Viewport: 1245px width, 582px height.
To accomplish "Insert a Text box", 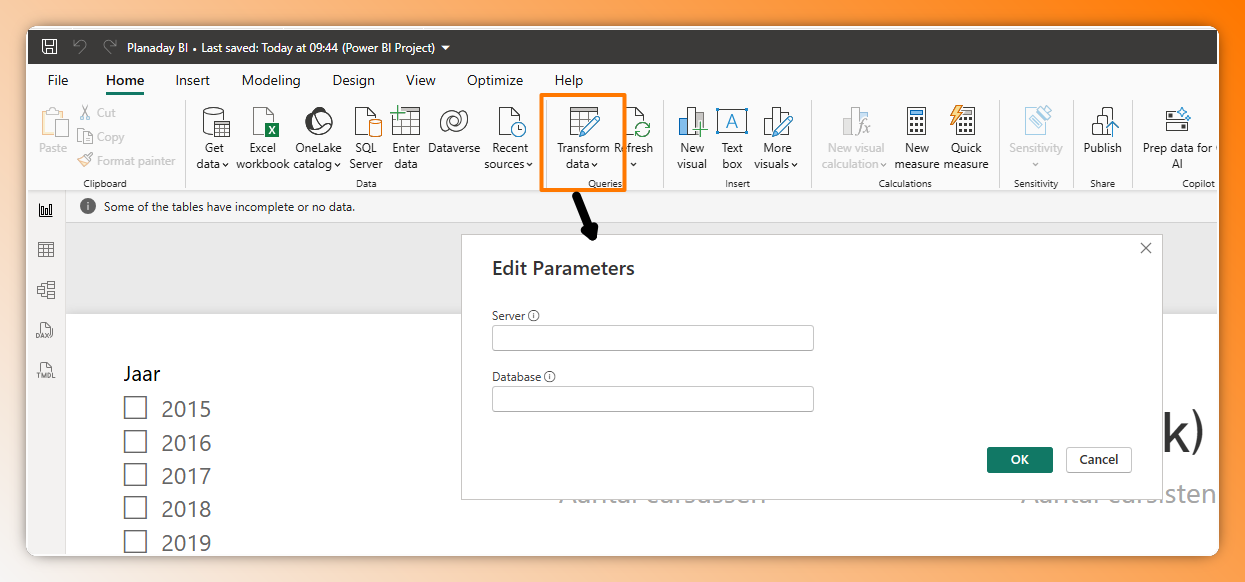I will 732,138.
